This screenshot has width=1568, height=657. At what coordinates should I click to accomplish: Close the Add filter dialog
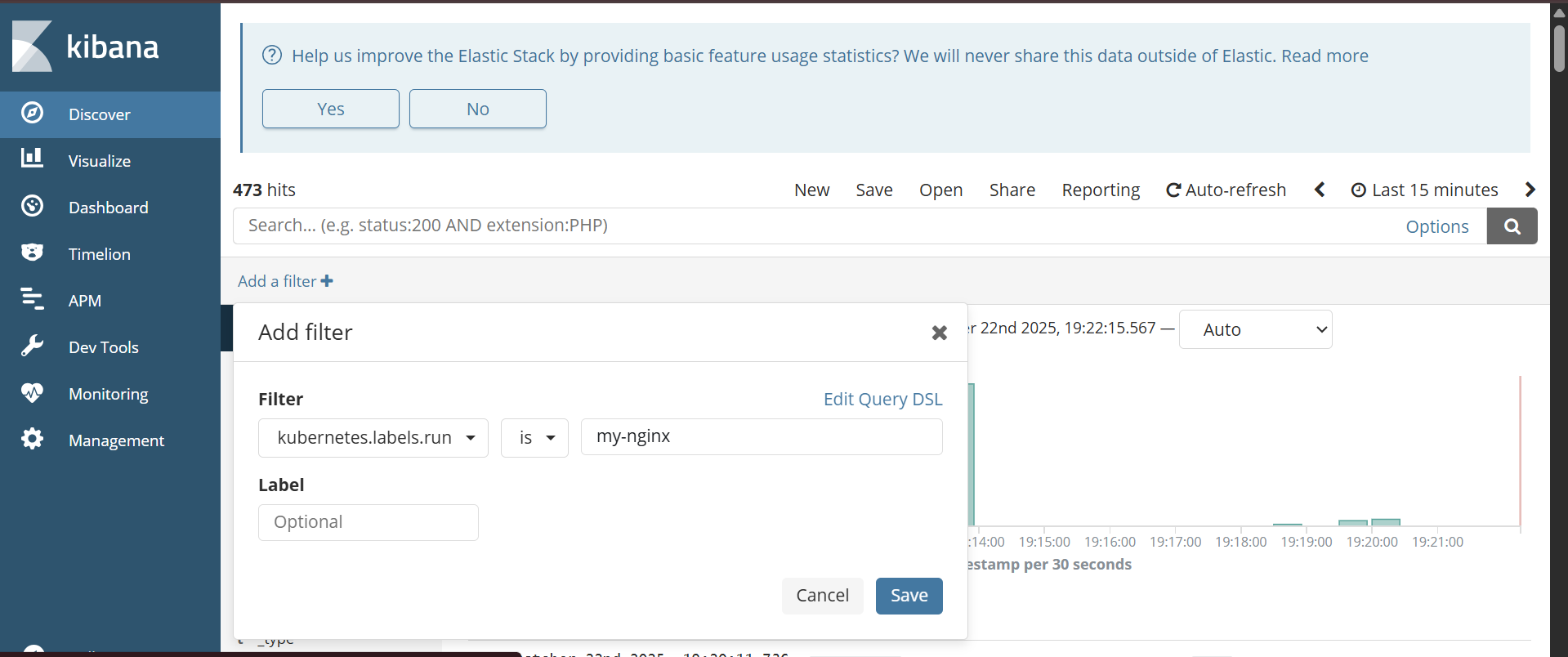click(x=939, y=333)
